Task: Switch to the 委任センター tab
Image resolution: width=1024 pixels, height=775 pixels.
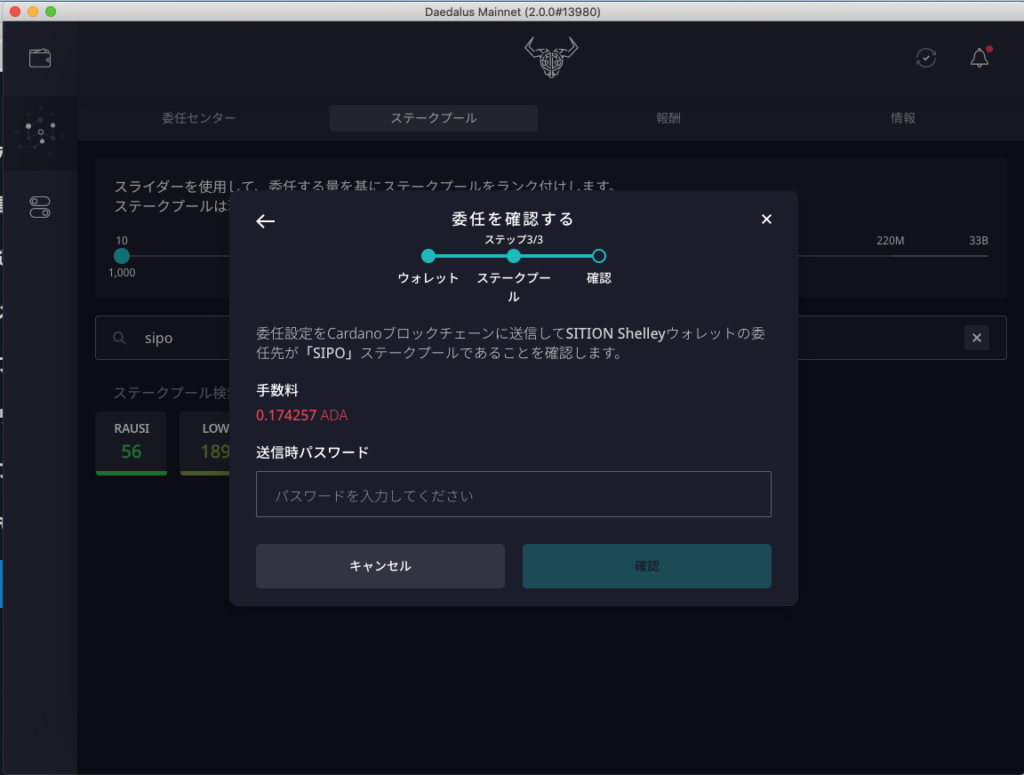Action: (x=199, y=118)
